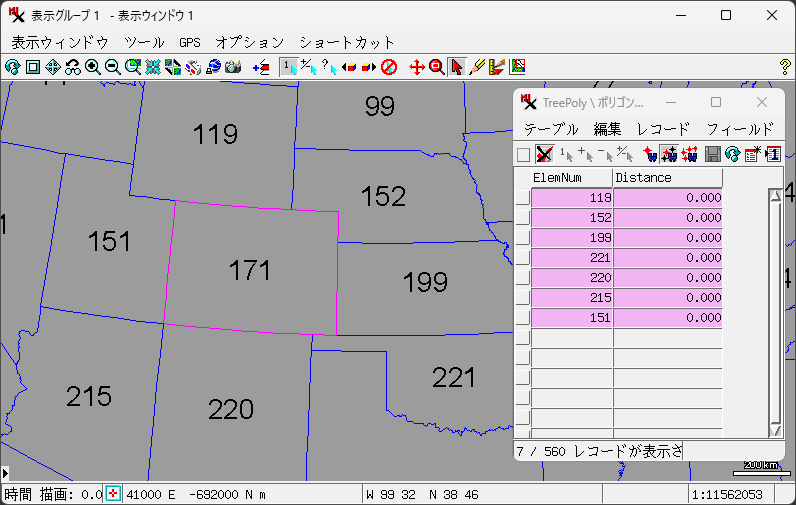Click the zoom in magnifier icon

pos(93,67)
